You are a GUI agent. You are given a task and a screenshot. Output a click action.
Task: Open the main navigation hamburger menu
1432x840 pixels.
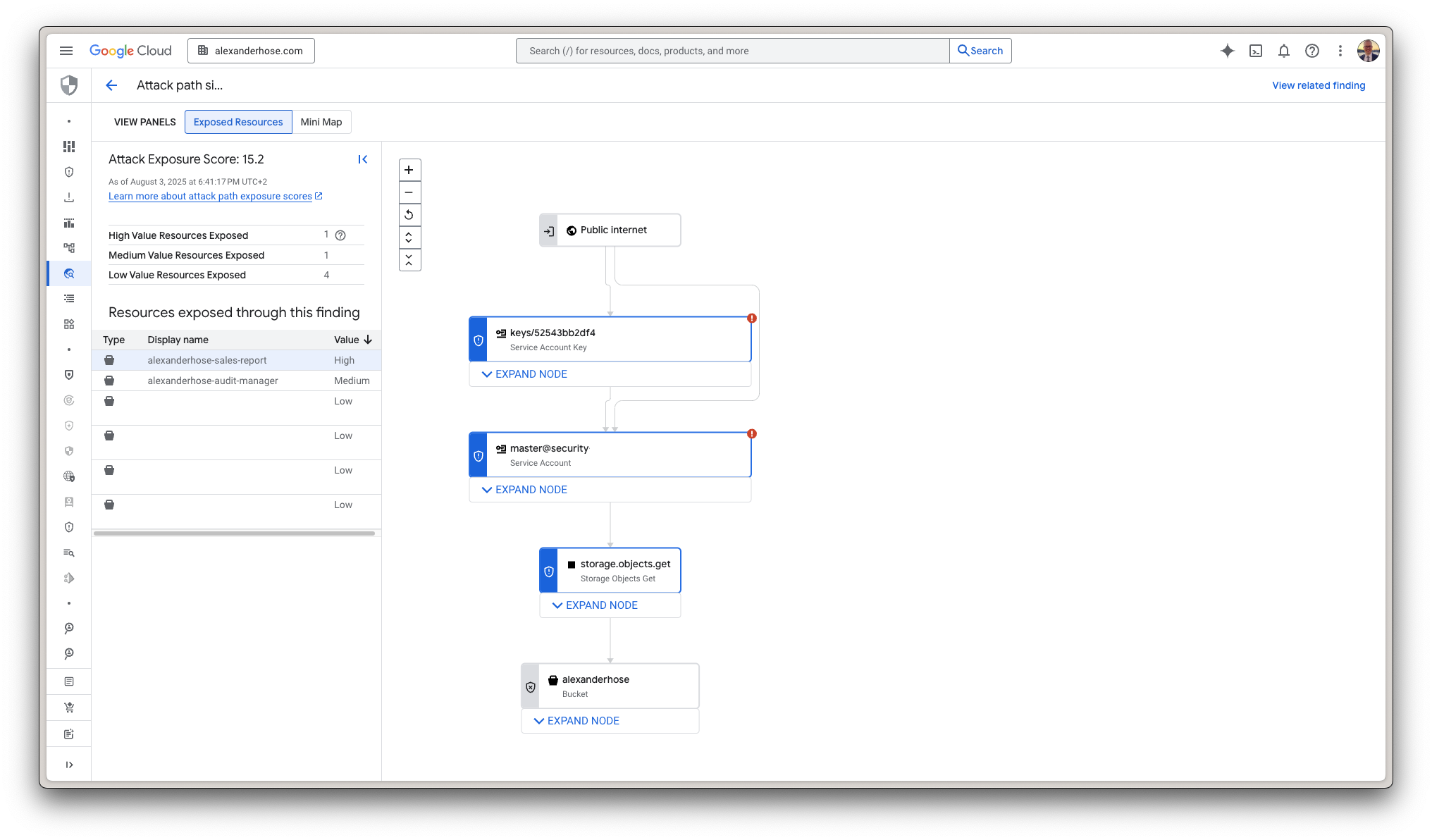click(66, 51)
